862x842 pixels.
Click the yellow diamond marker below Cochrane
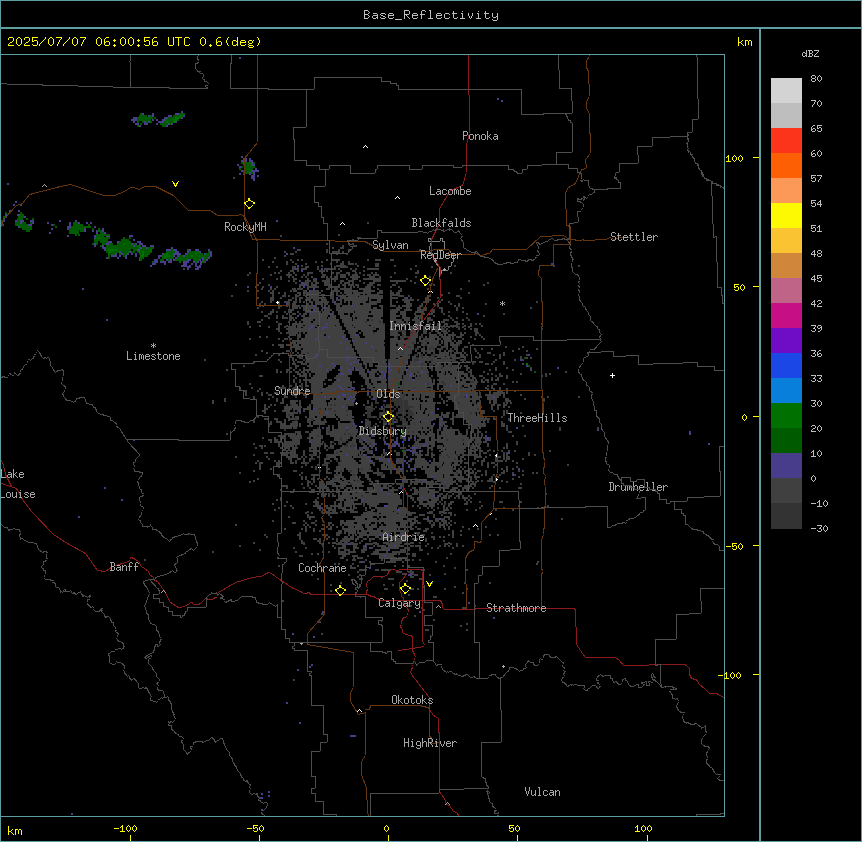tap(340, 590)
